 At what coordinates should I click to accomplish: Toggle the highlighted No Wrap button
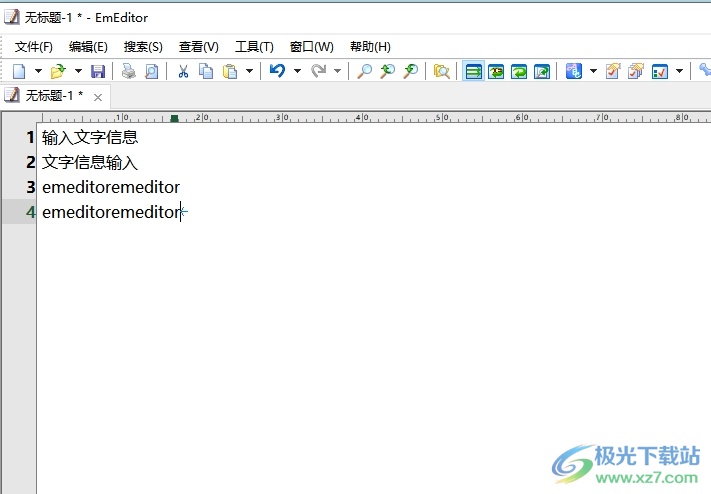coord(473,71)
